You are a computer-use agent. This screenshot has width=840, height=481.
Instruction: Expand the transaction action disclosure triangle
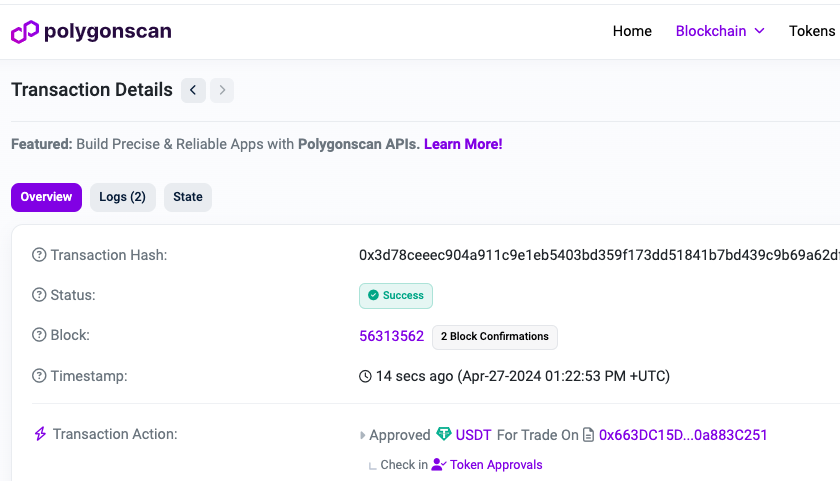tap(362, 435)
